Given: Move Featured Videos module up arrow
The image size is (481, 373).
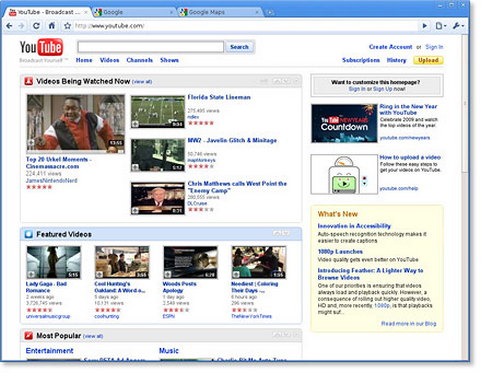Looking at the screenshot, I should coord(276,233).
